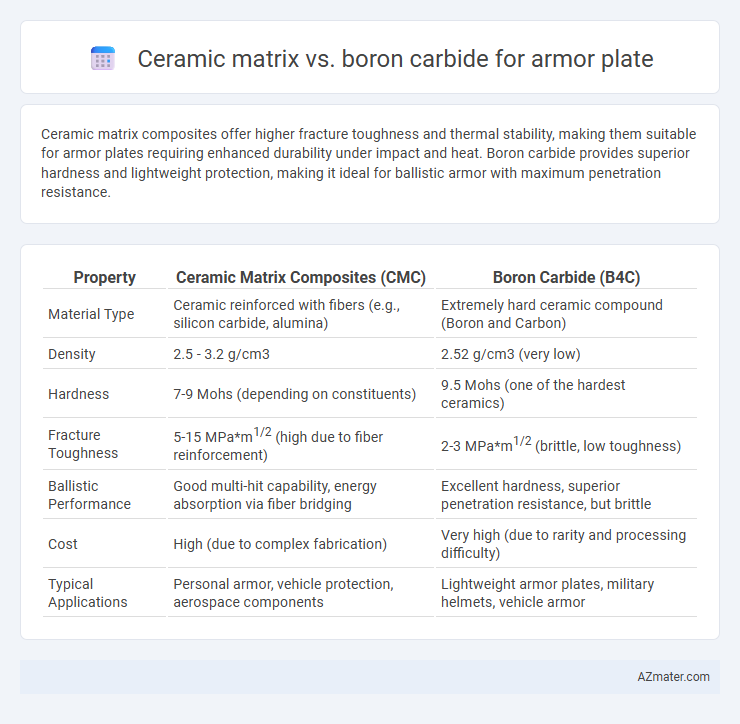The width and height of the screenshot is (740, 724).
Task: Select the summary paragraph about ceramic matrix composites
Action: coord(369,163)
